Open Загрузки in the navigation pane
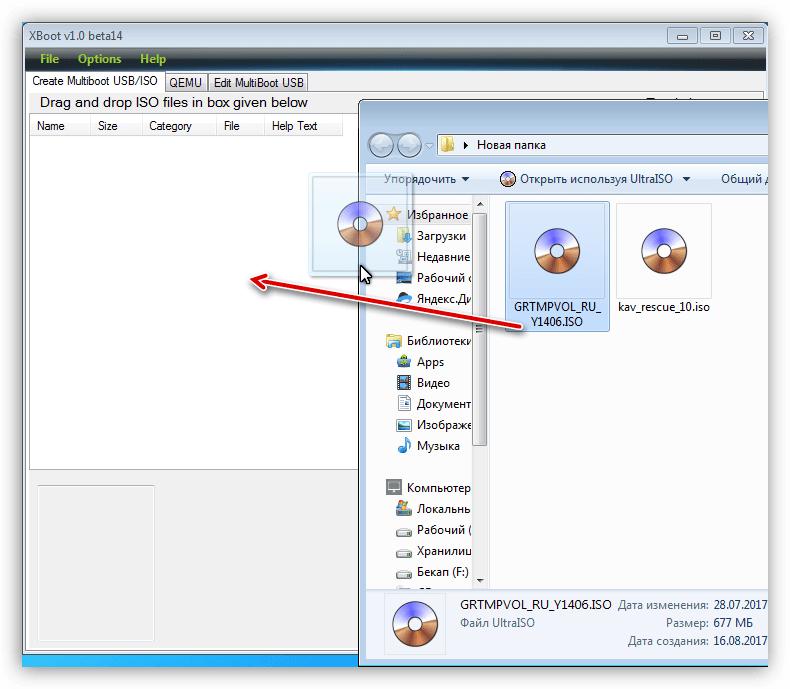790x689 pixels. [x=441, y=236]
